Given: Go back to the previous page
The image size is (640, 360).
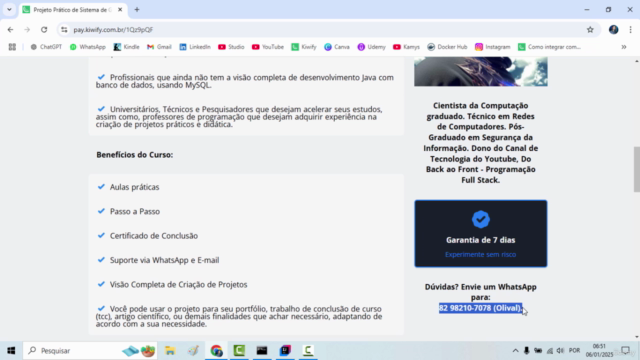Looking at the screenshot, I should click(x=10, y=29).
